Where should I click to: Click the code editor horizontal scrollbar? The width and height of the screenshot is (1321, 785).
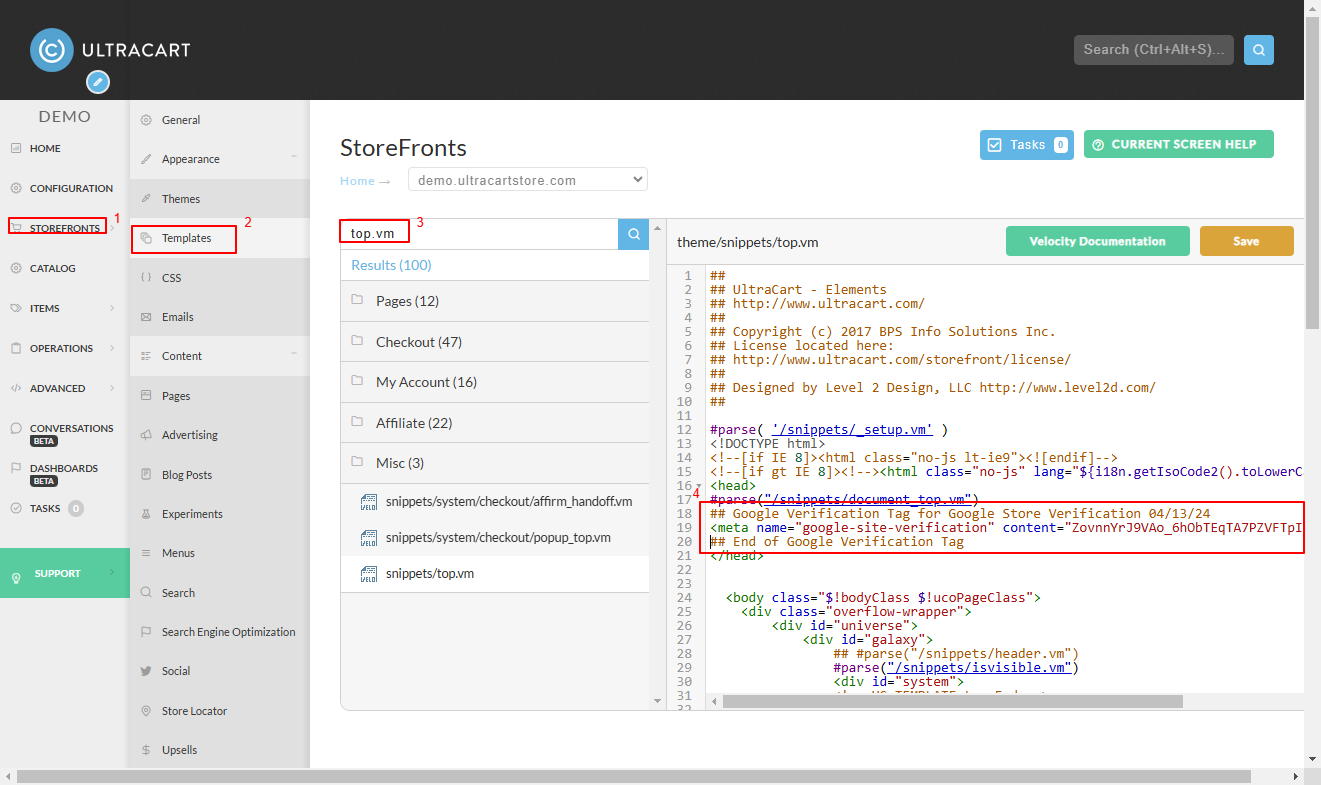click(952, 701)
